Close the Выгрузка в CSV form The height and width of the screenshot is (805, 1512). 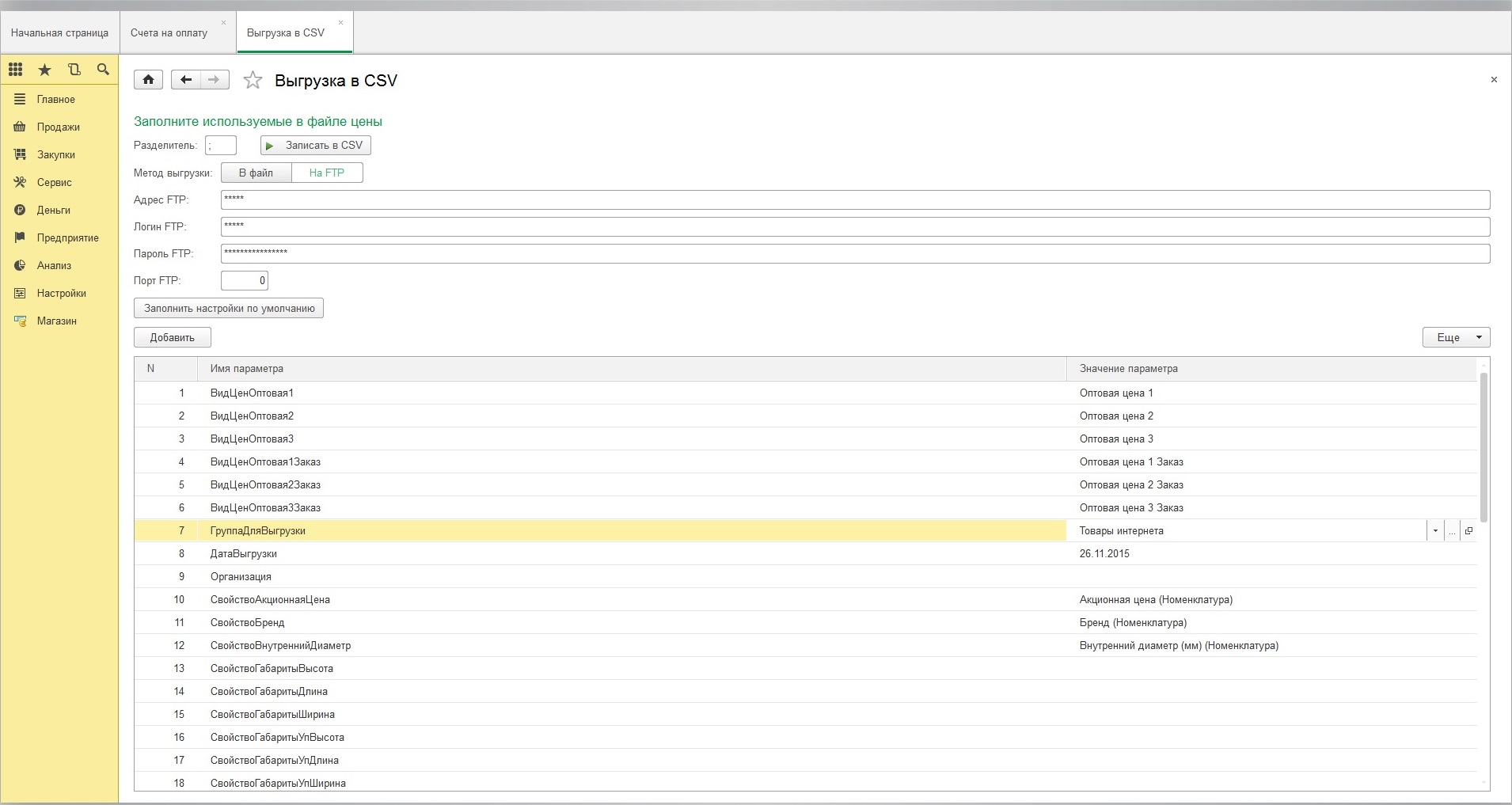click(1494, 80)
